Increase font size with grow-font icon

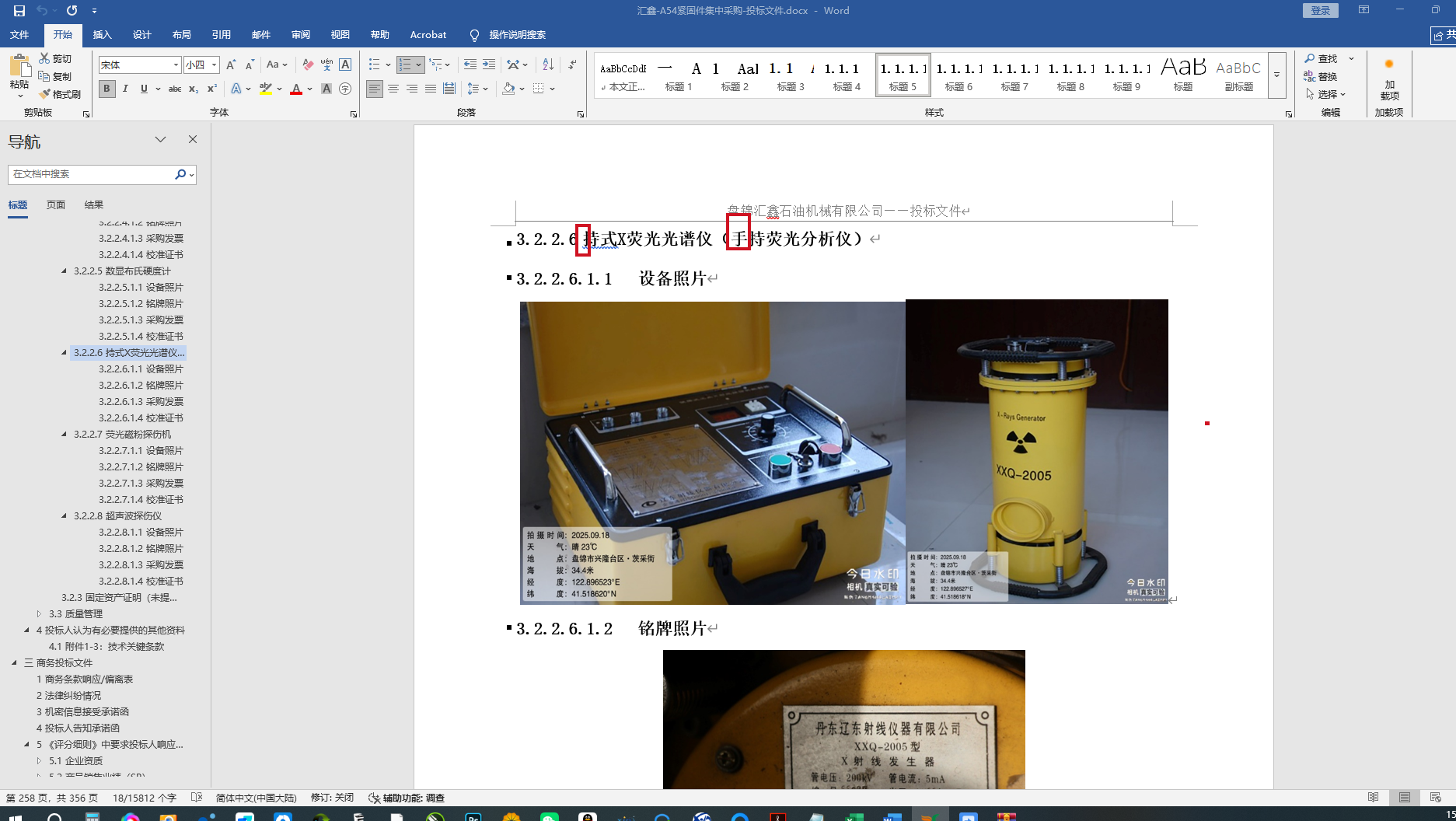click(231, 65)
